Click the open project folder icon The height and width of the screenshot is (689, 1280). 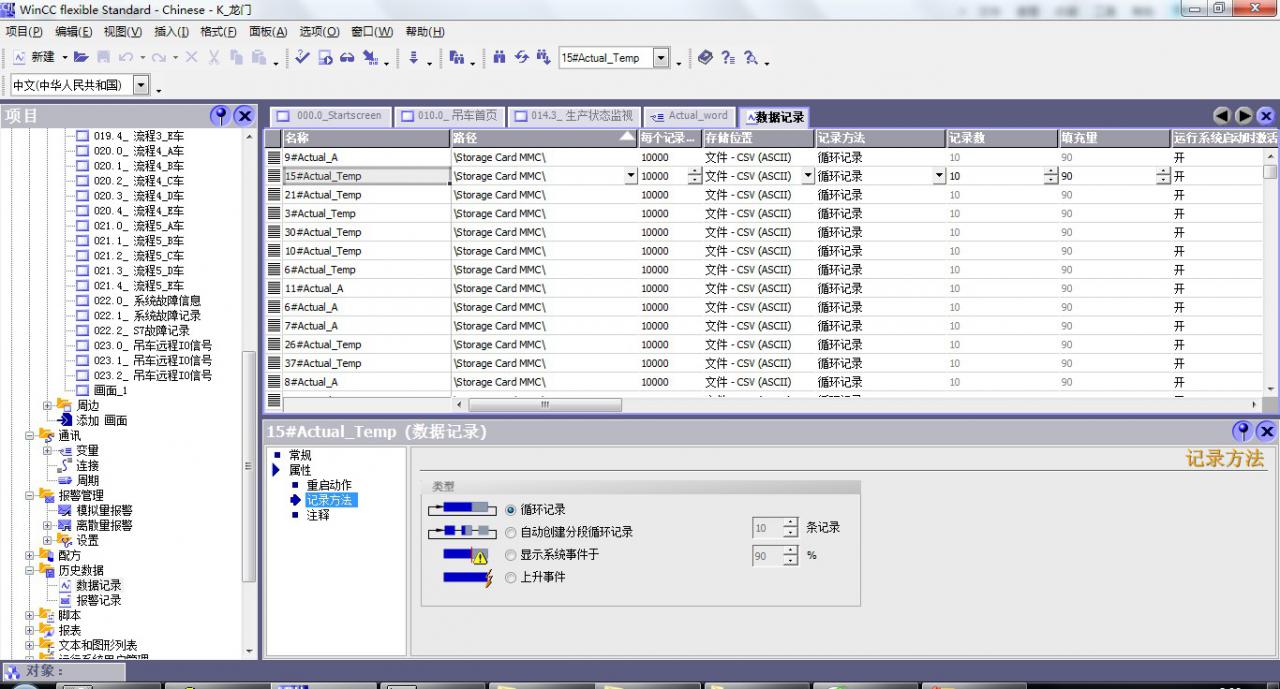[x=81, y=58]
